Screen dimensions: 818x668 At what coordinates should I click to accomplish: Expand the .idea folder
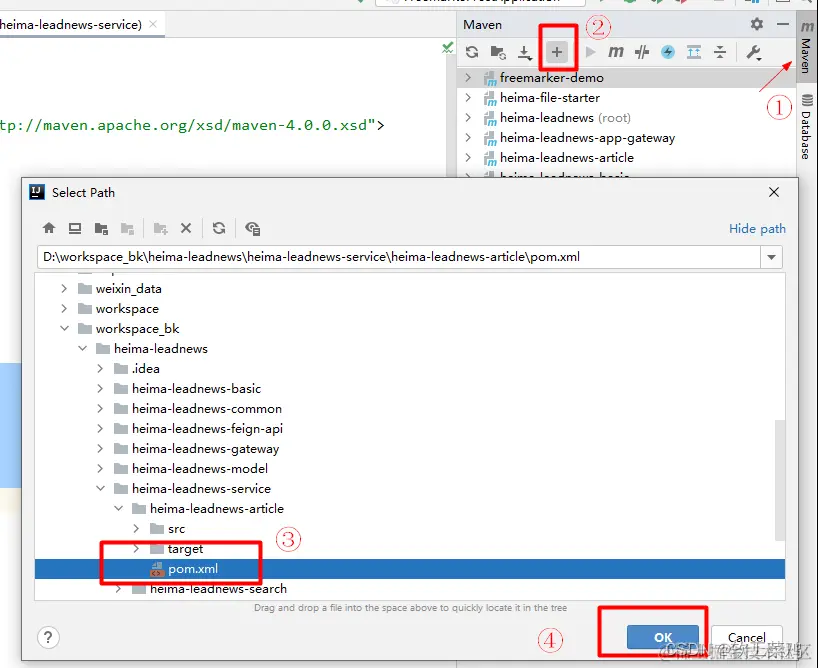[x=100, y=368]
